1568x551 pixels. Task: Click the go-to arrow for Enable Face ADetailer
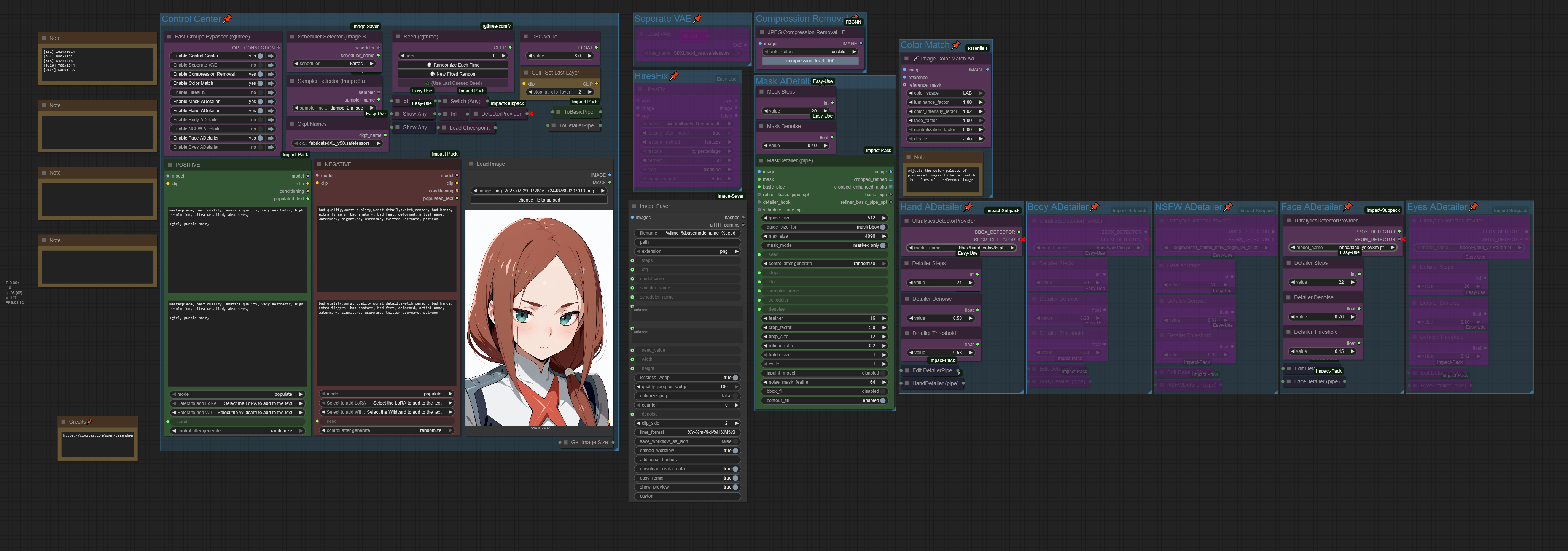(x=271, y=138)
